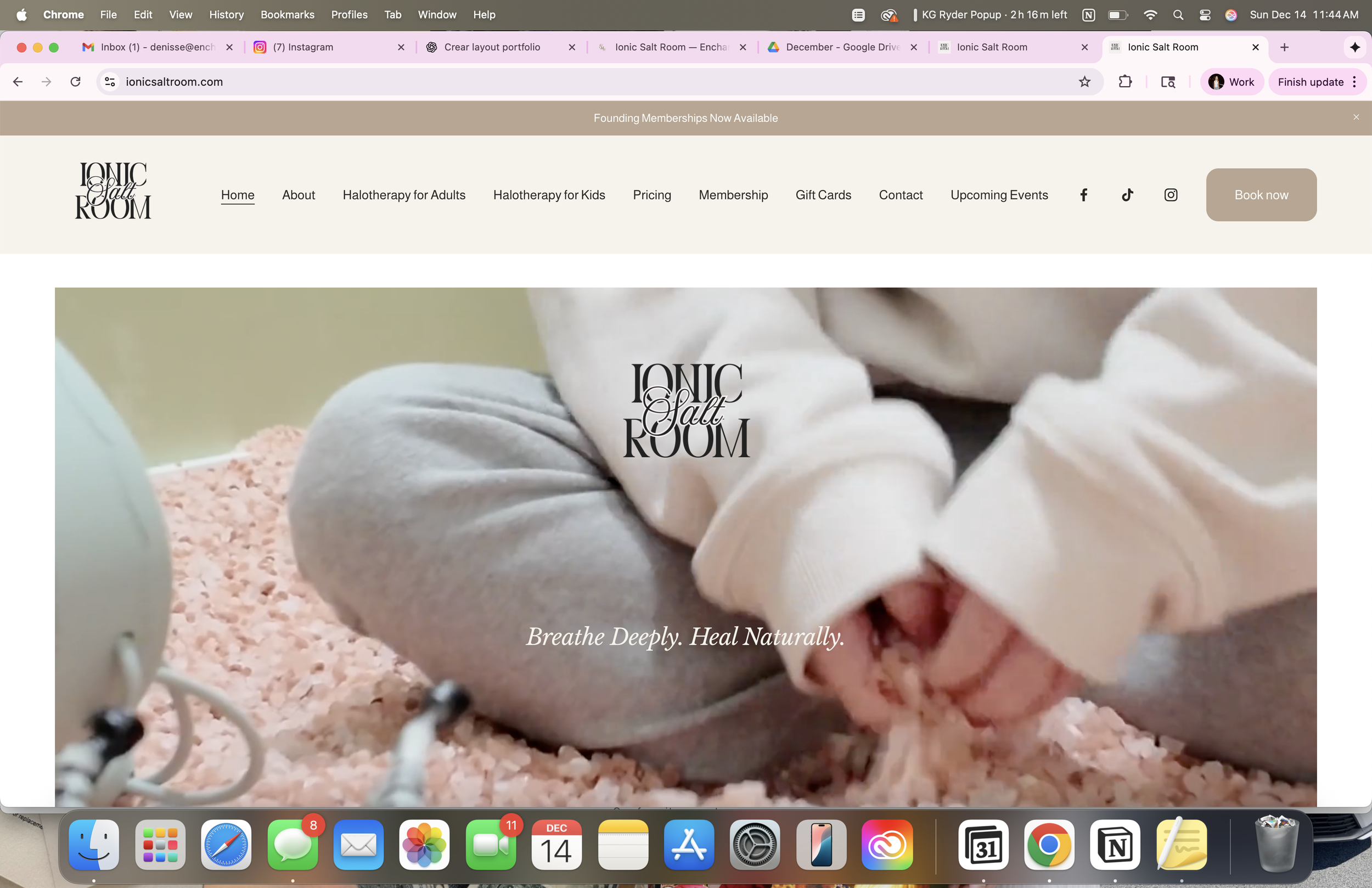The image size is (1372, 888).
Task: Click the Book now button
Action: [1261, 195]
